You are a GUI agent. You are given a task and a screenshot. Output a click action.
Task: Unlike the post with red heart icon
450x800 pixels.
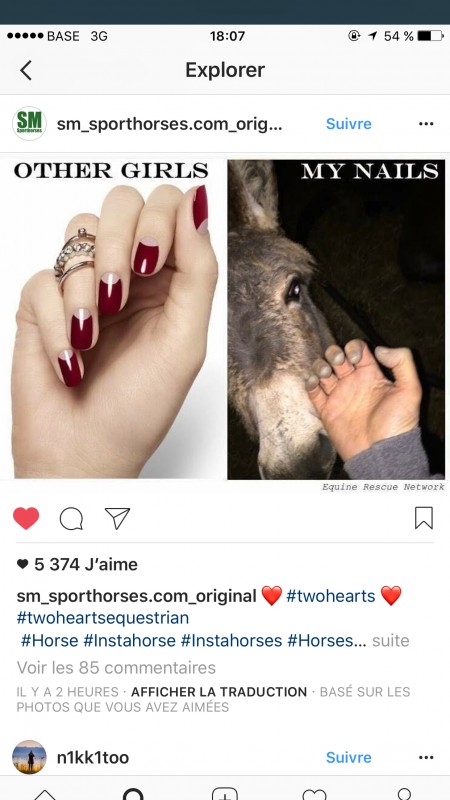[26, 518]
